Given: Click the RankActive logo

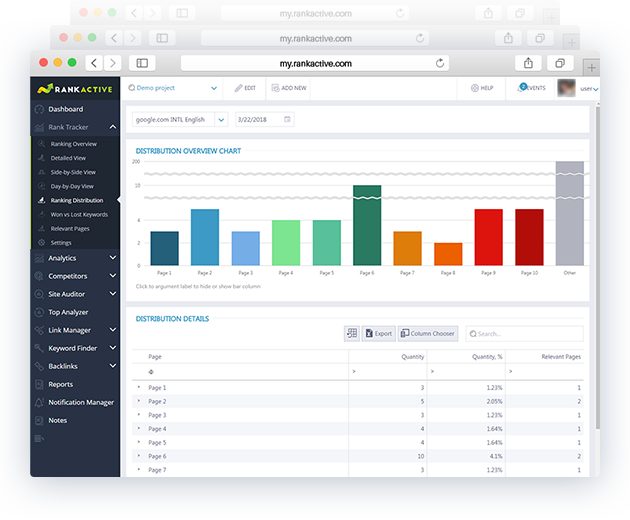Looking at the screenshot, I should pos(75,89).
